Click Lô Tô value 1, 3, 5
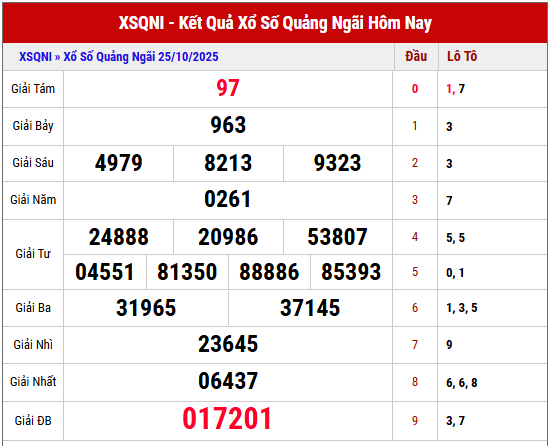This screenshot has width=552, height=446. 462,308
